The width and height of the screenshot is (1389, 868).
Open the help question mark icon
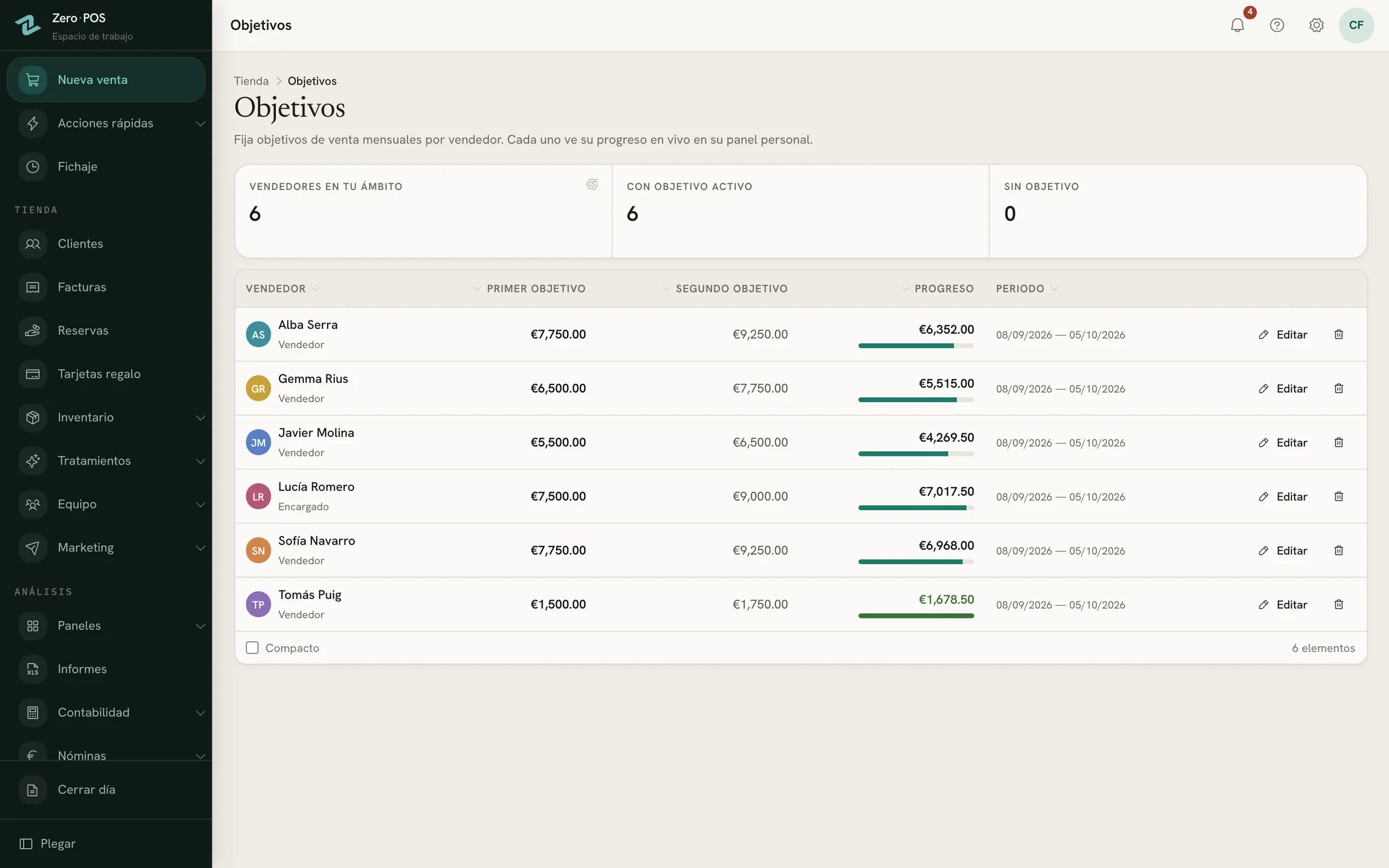coord(1276,25)
